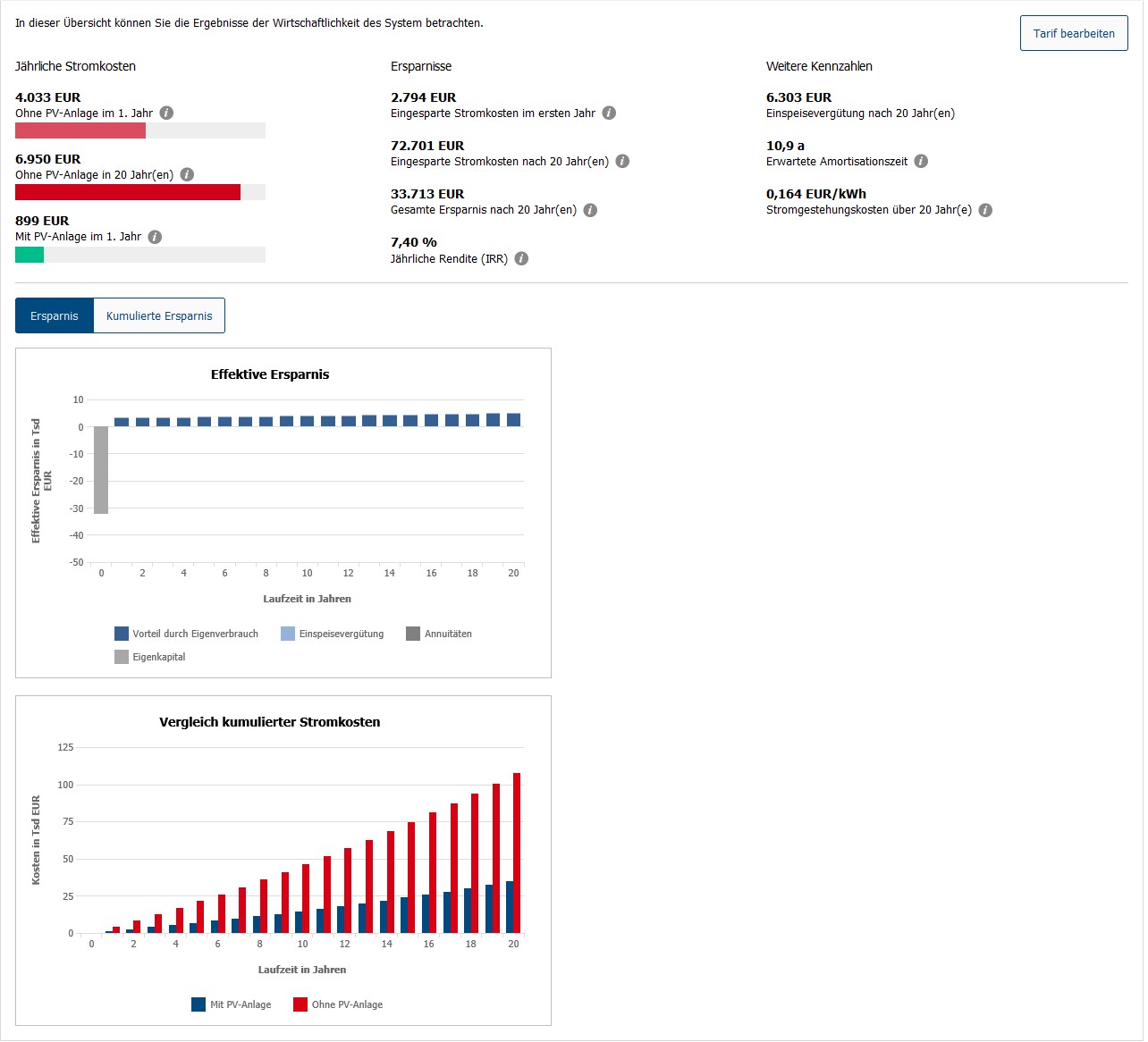1148x1042 pixels.
Task: Click the red 20-year cost progress bar
Action: (128, 192)
